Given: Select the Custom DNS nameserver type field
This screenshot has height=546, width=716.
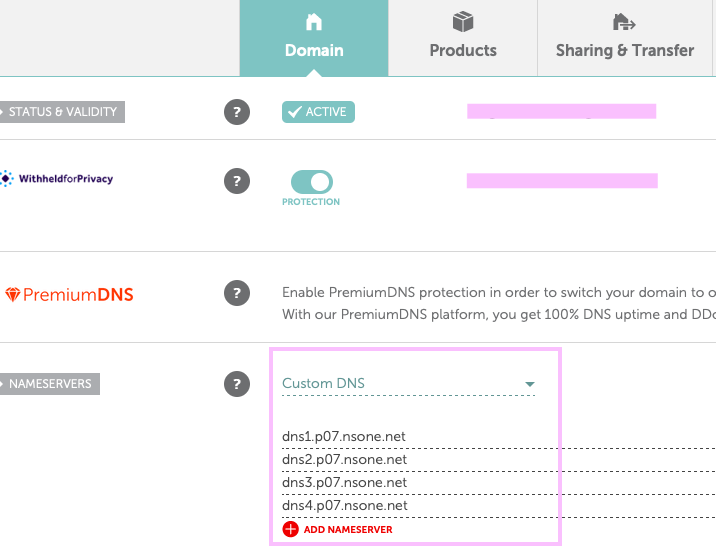Looking at the screenshot, I should coord(408,383).
